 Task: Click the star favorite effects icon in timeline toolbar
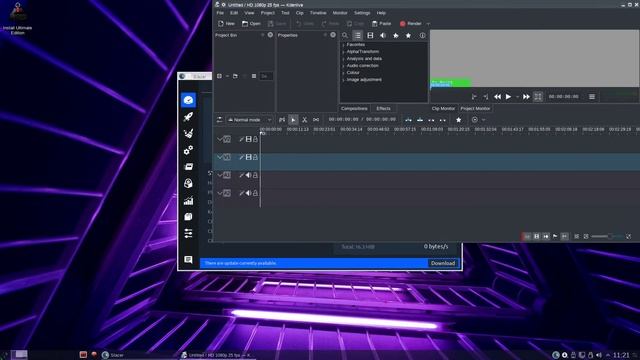click(458, 120)
